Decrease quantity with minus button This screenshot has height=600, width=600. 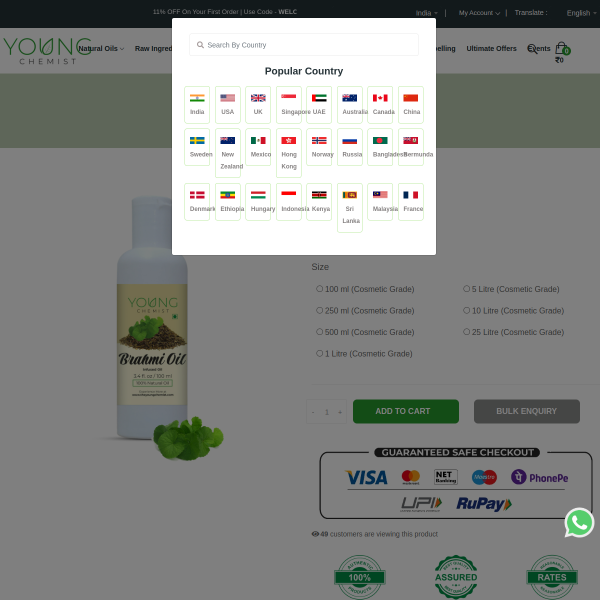[313, 412]
